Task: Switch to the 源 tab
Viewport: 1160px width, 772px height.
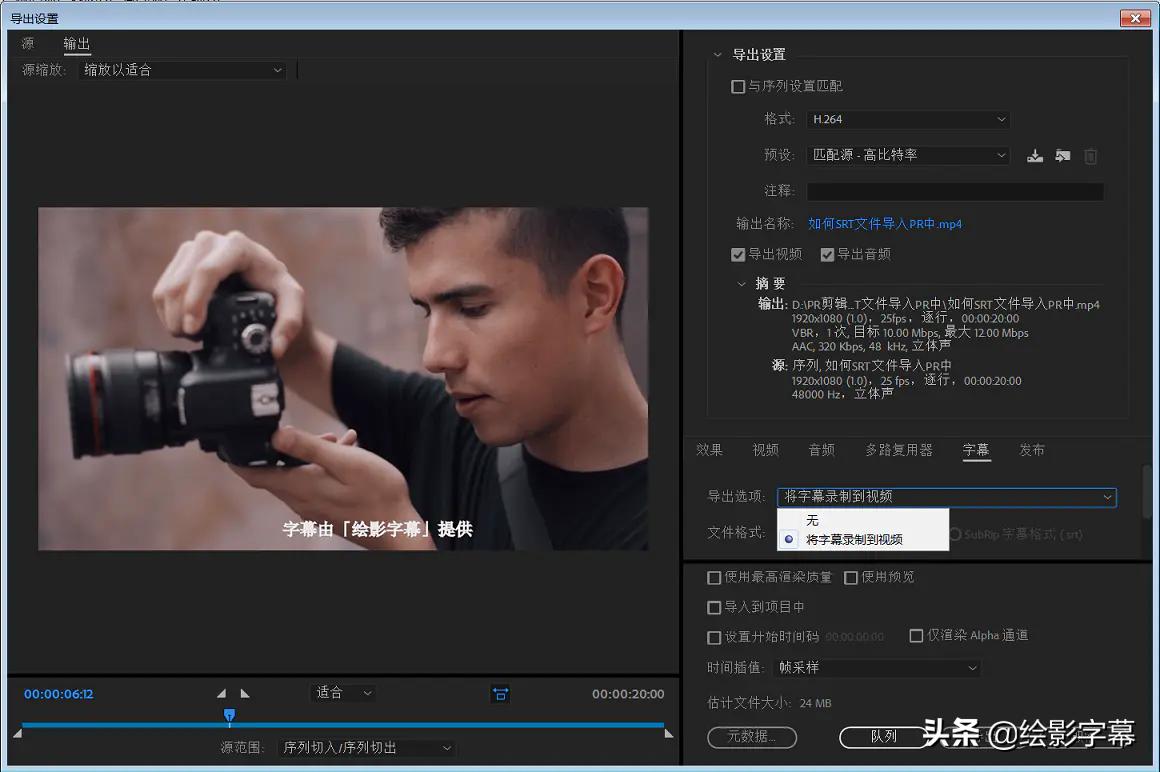Action: [x=28, y=43]
